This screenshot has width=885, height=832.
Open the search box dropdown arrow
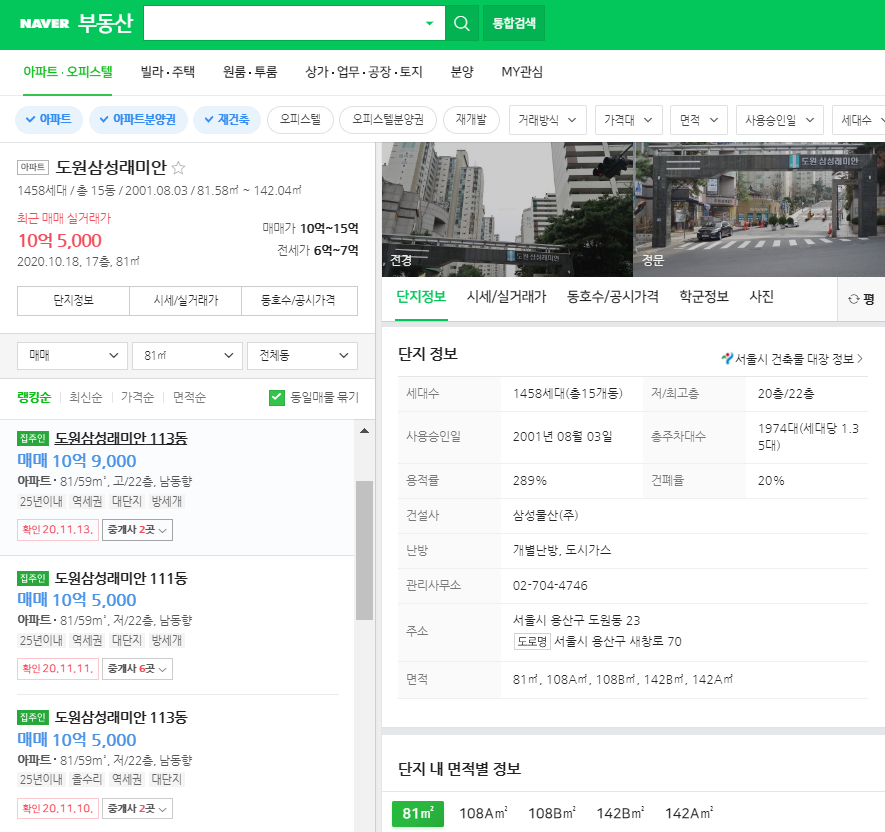tap(430, 23)
